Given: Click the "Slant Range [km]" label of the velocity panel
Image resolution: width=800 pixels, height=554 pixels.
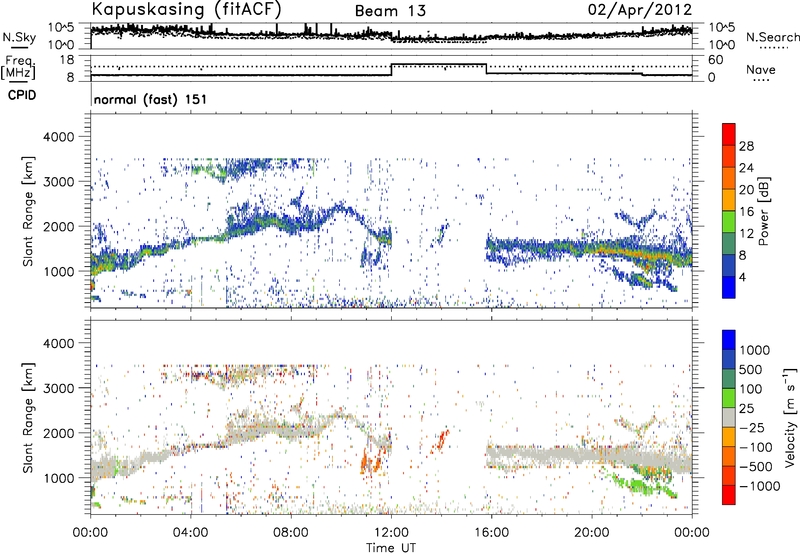Looking at the screenshot, I should point(28,418).
